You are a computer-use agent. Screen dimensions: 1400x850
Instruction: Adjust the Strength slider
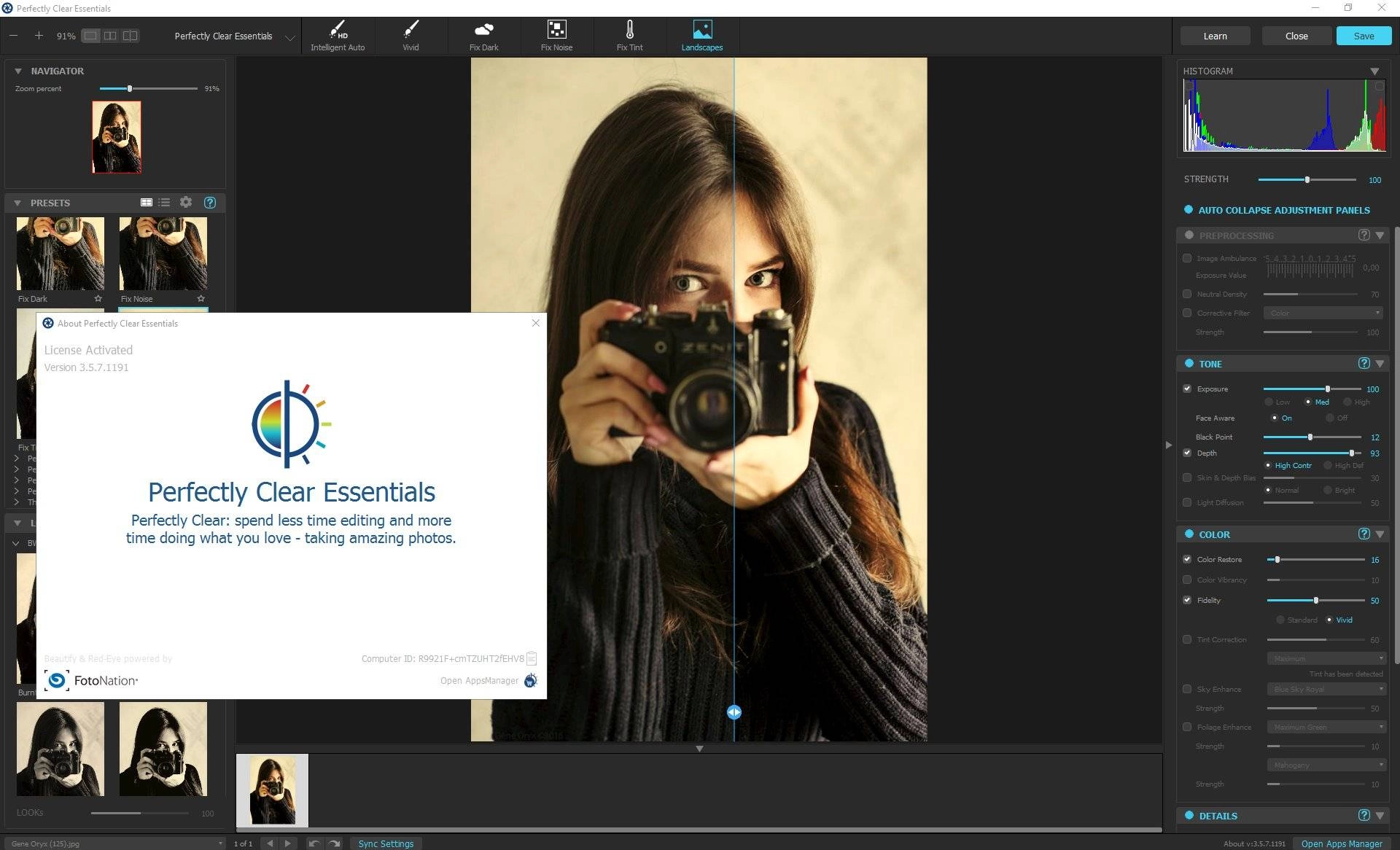click(x=1307, y=179)
